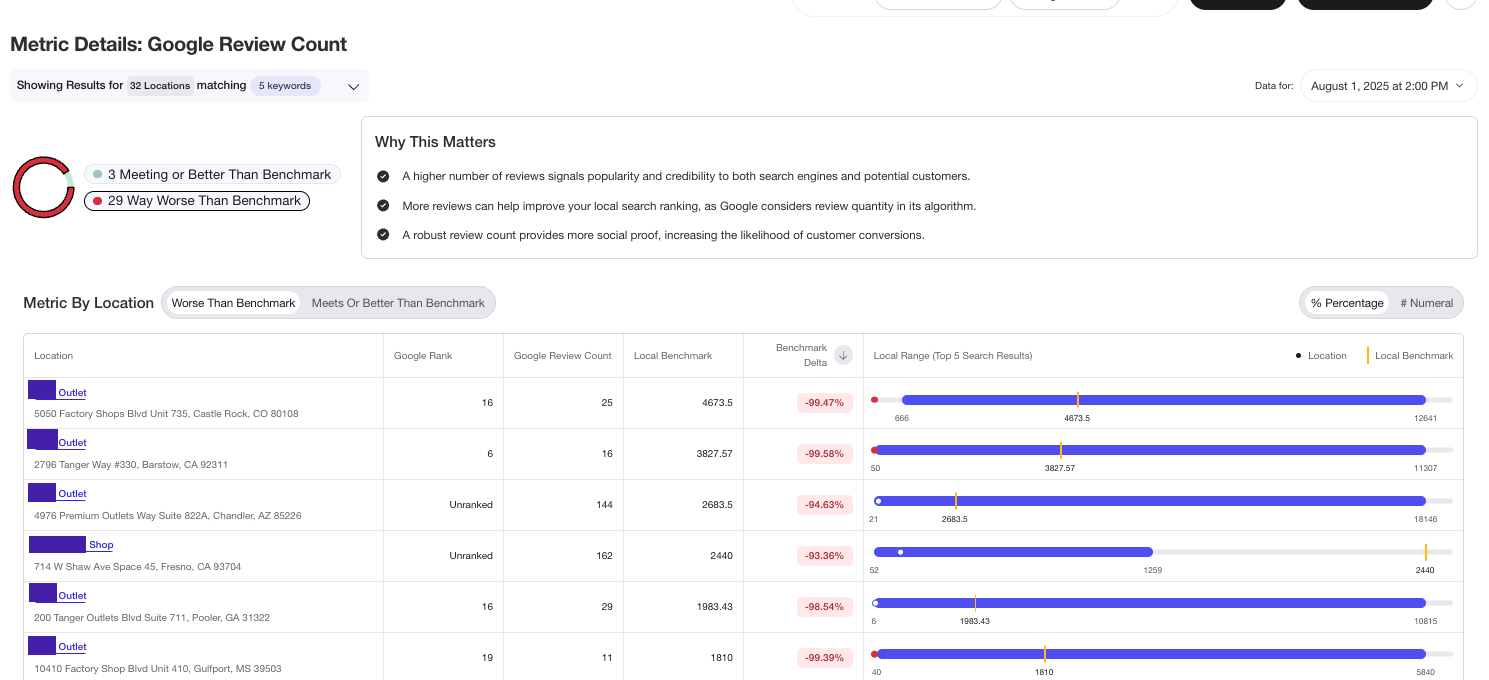Click the Benchmark Delta sort arrow icon

click(x=843, y=355)
